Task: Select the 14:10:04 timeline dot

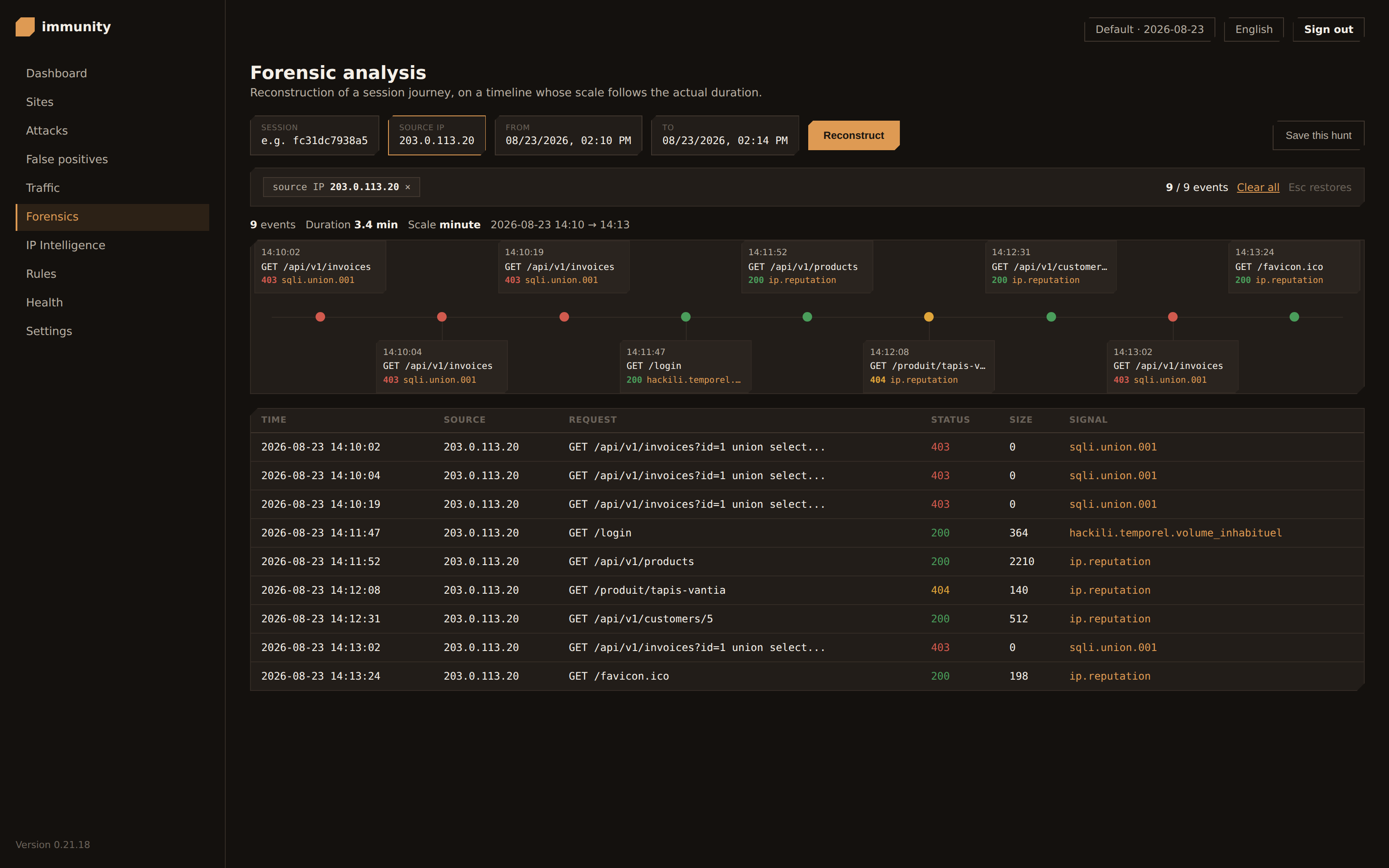Action: point(442,317)
